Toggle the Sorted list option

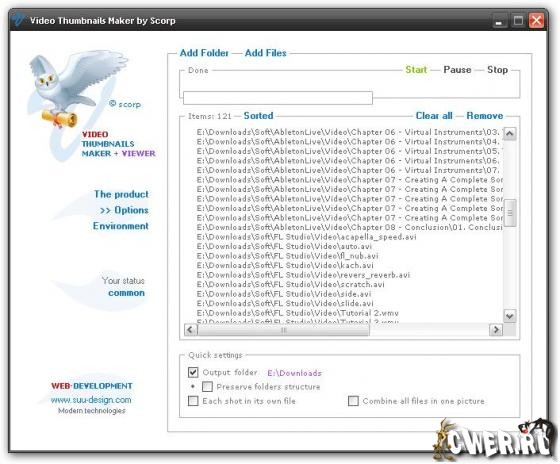[258, 116]
